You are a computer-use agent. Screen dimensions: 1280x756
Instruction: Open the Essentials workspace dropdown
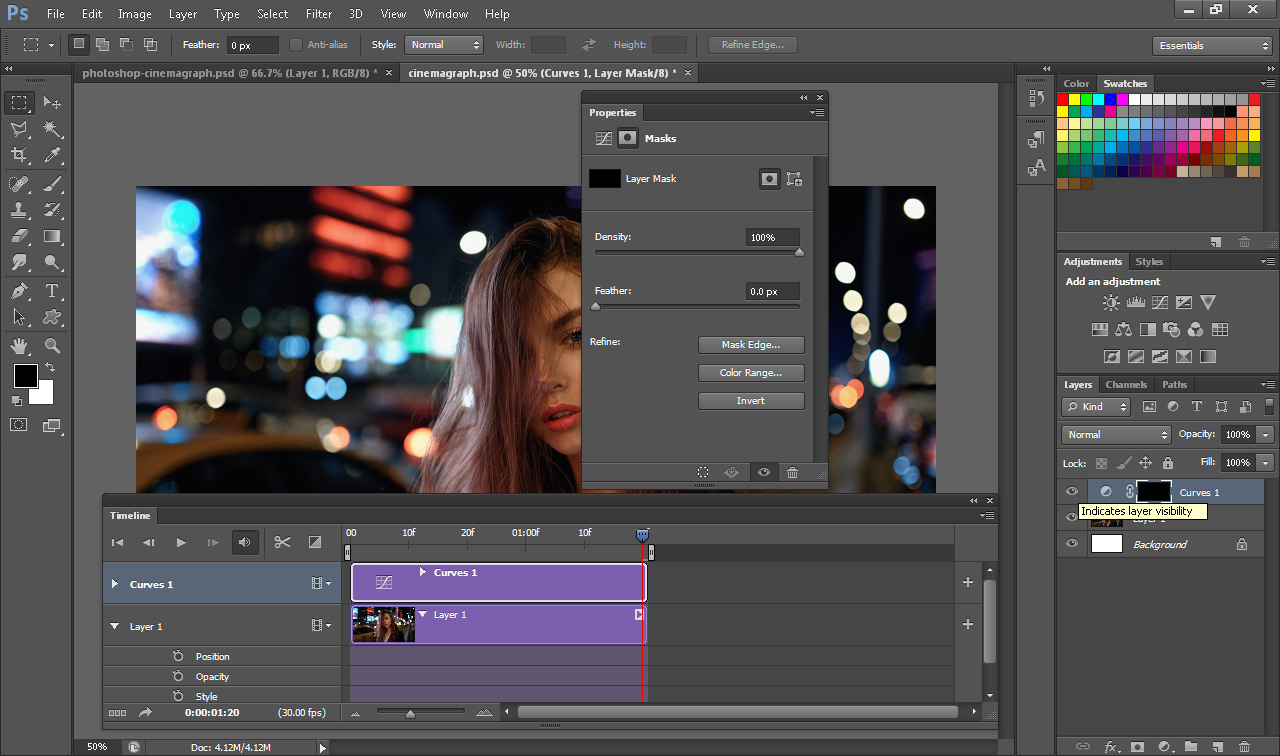pos(1211,46)
